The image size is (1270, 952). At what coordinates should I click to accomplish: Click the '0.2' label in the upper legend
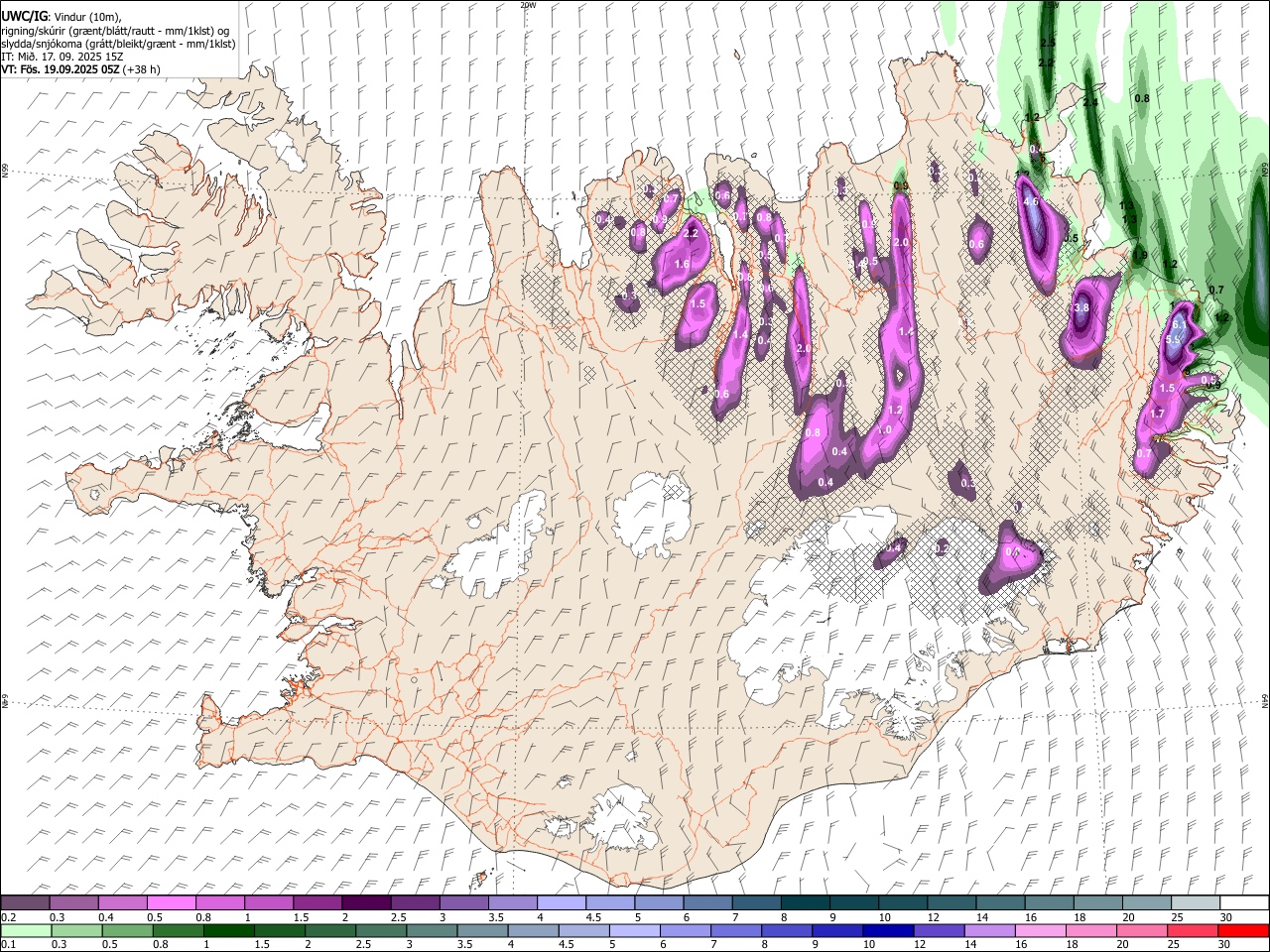point(9,917)
